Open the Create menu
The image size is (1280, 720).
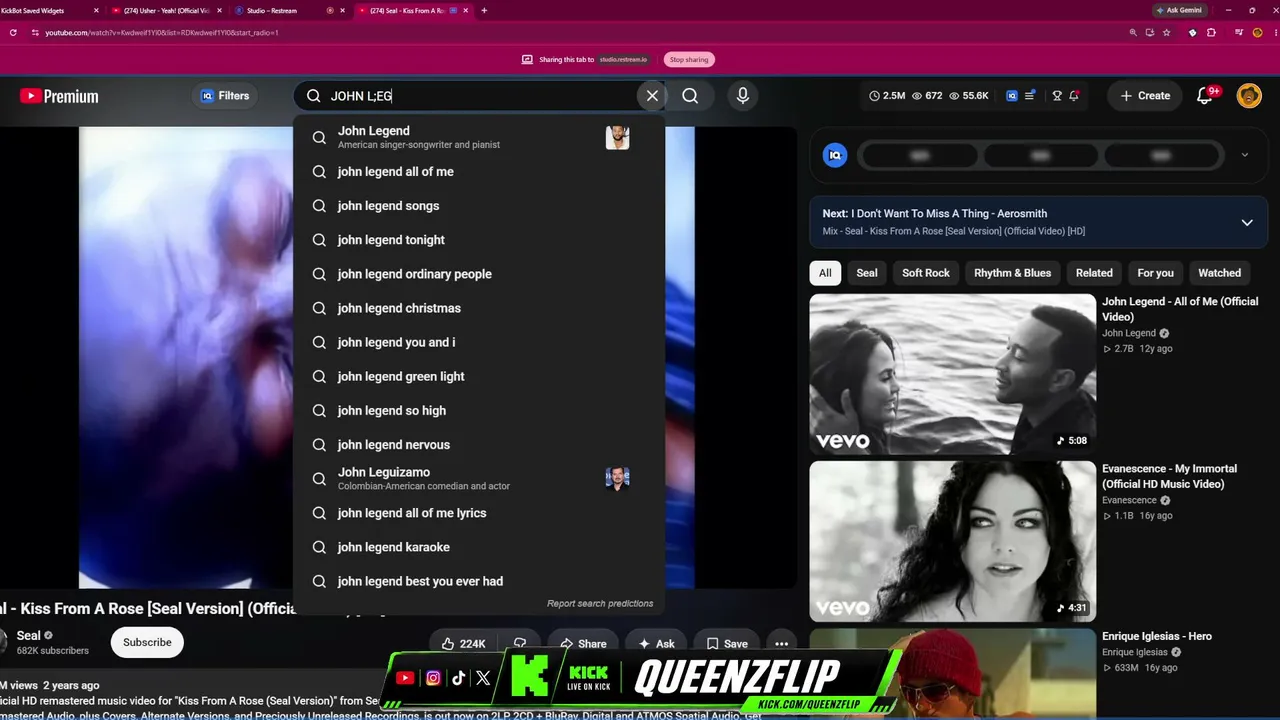1145,96
